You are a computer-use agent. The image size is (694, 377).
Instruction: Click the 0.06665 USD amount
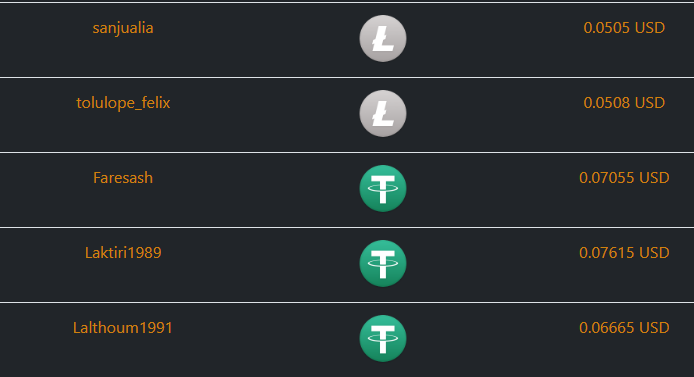pyautogui.click(x=624, y=328)
